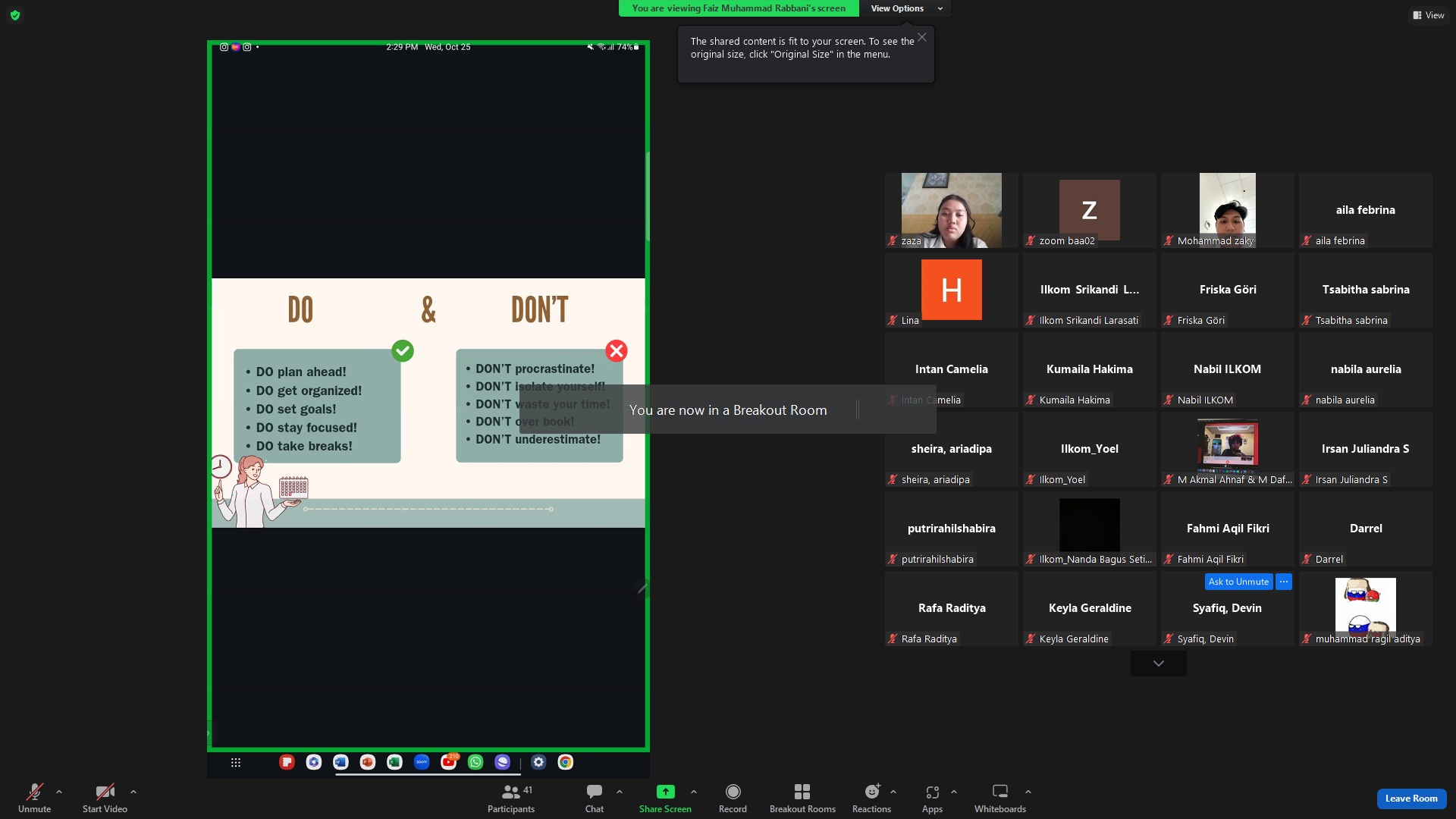Click the Irsan Juliandra S participant tile
The height and width of the screenshot is (819, 1456).
[1365, 449]
